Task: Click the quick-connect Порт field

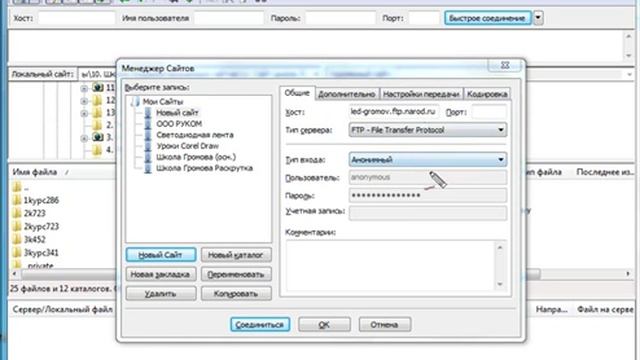Action: pos(424,18)
